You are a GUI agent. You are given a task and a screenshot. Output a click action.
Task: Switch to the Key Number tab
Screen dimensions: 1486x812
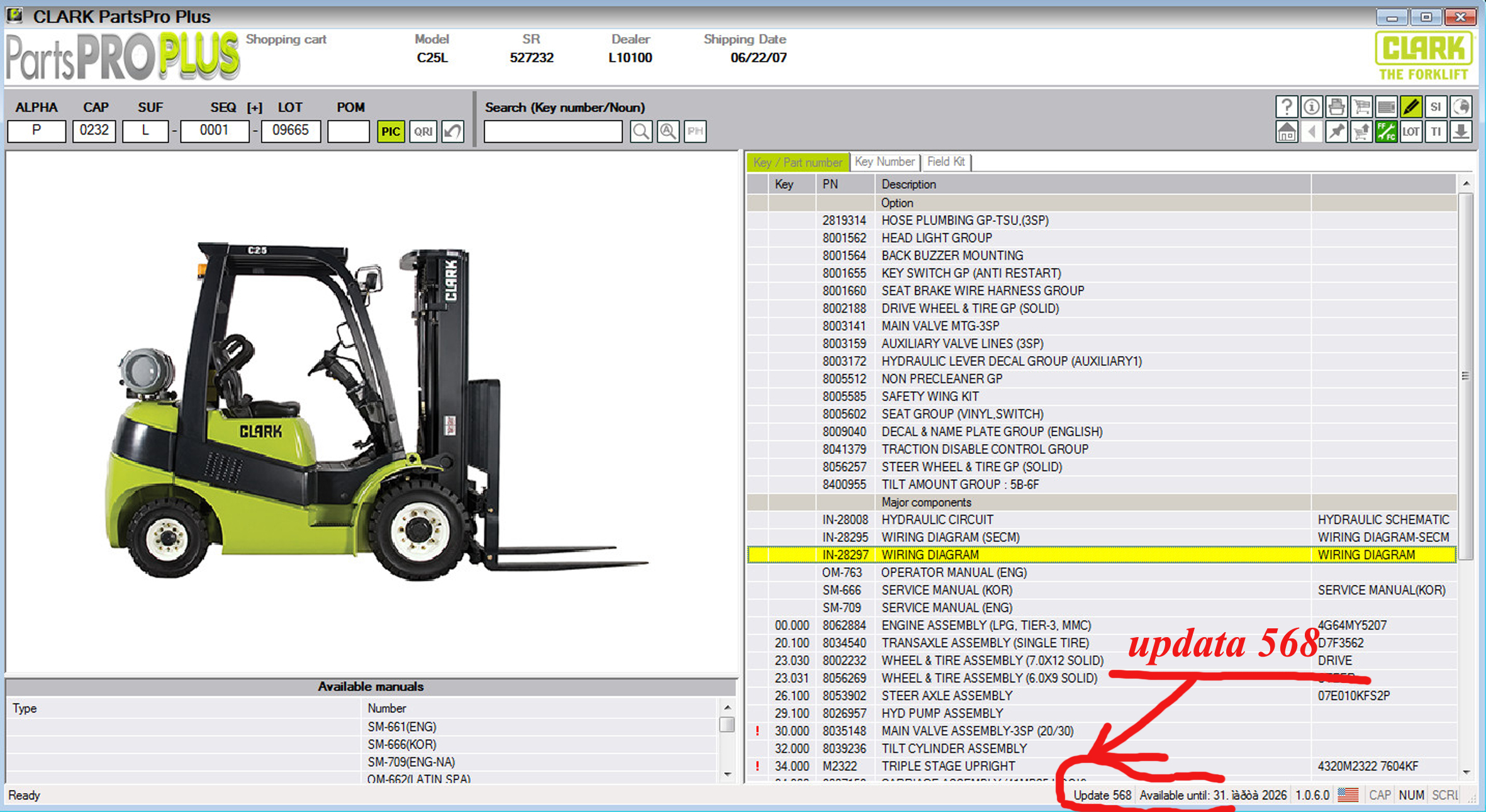coord(884,162)
